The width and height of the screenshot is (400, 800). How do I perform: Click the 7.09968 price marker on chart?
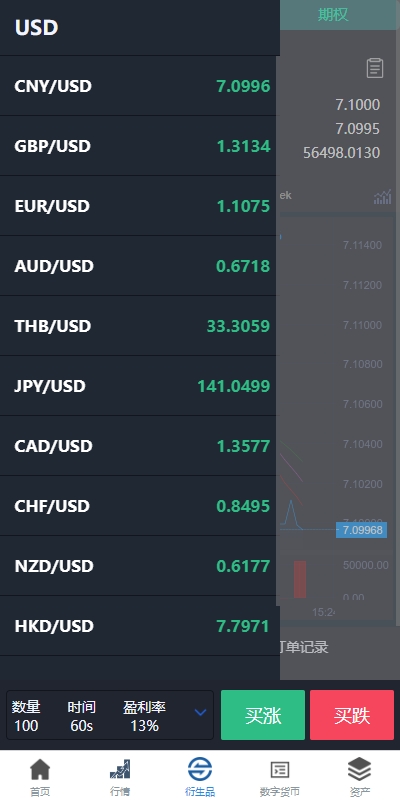coord(362,530)
